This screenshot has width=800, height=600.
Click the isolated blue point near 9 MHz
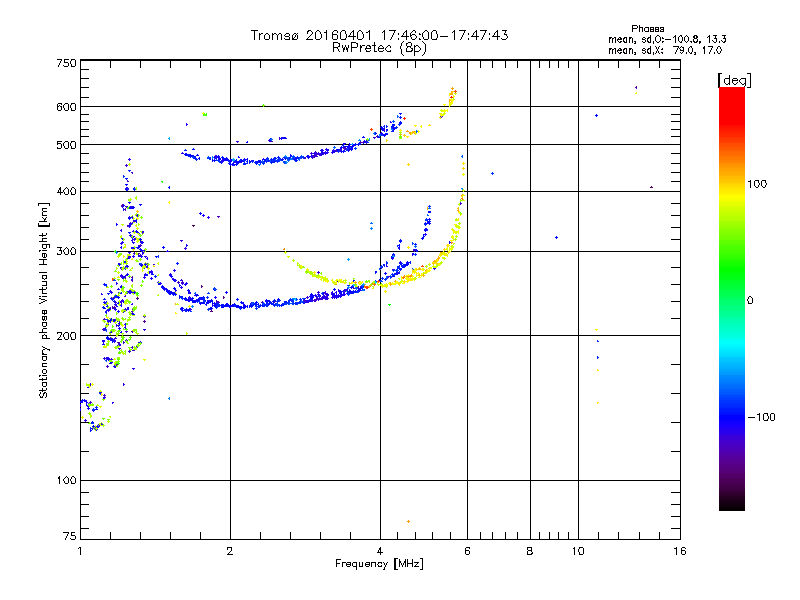point(556,237)
